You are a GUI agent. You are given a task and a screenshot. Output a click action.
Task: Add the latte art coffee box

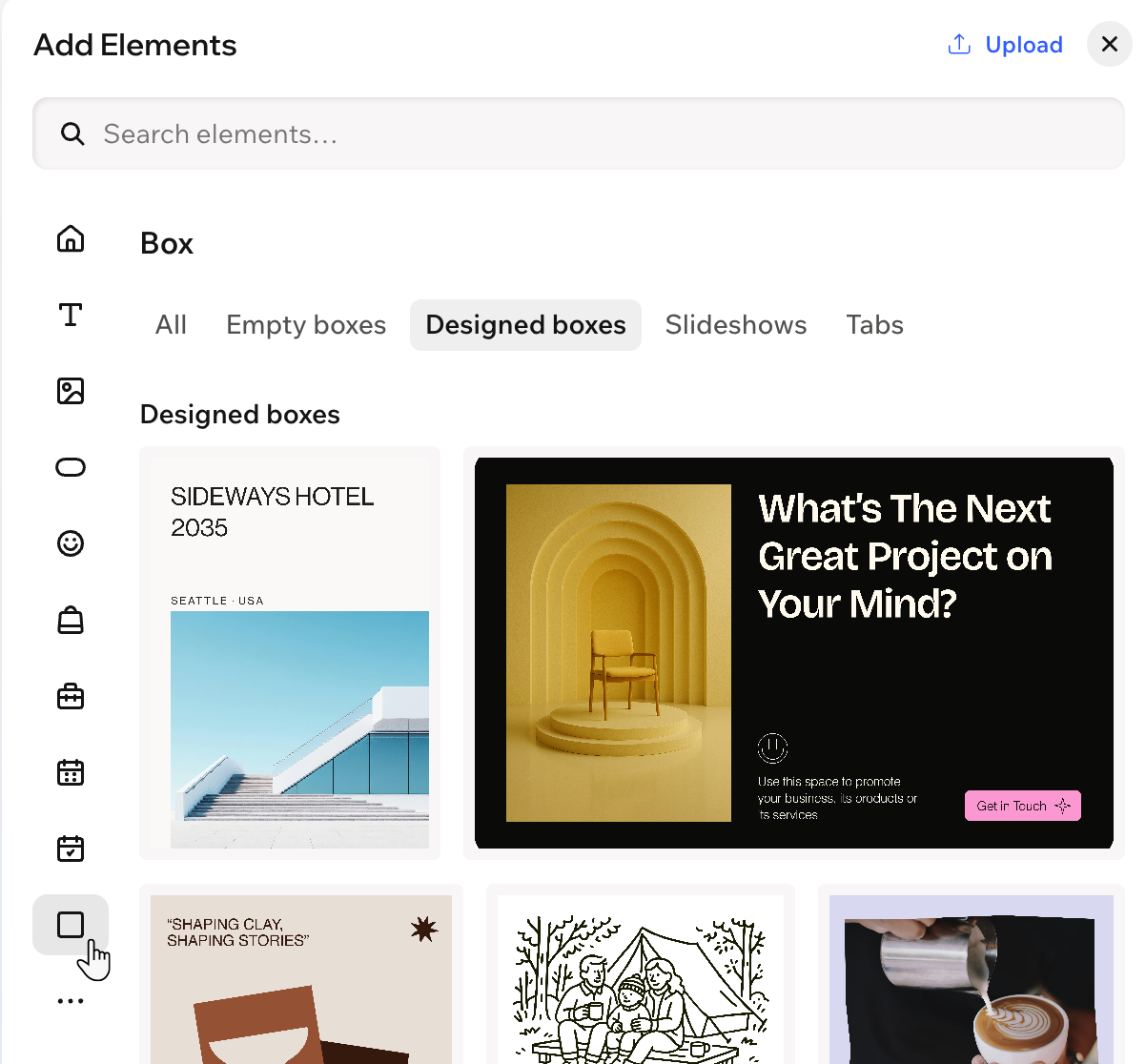point(972,974)
